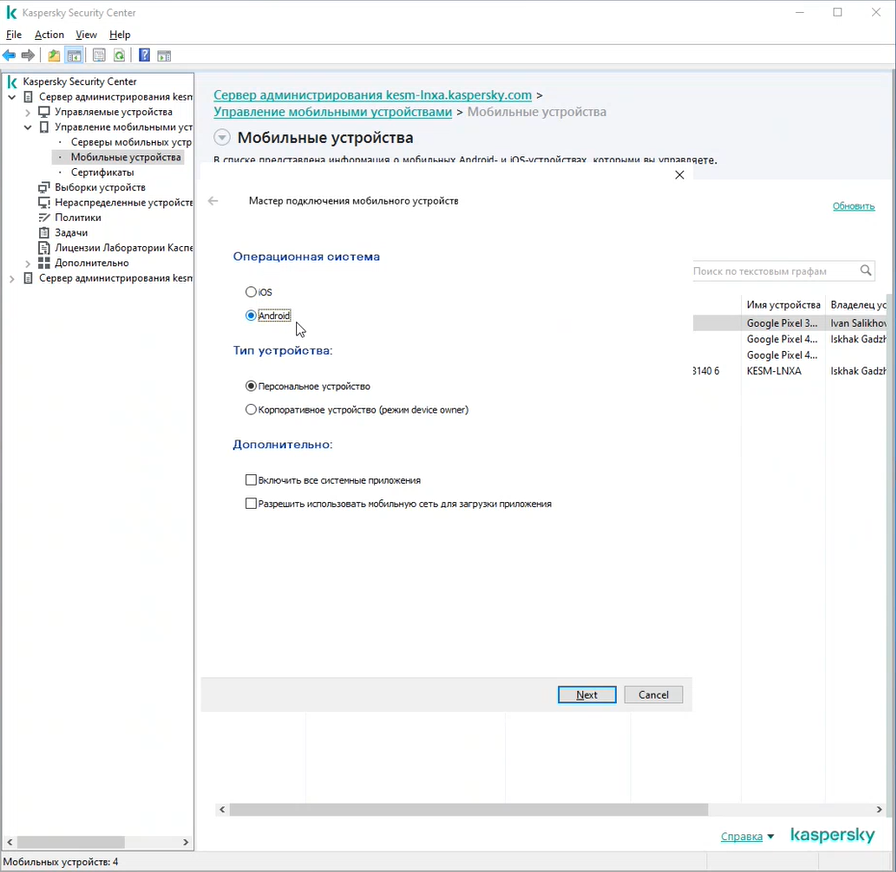The height and width of the screenshot is (872, 896).
Task: Select the Мобильные устройства tree item
Action: coord(126,157)
